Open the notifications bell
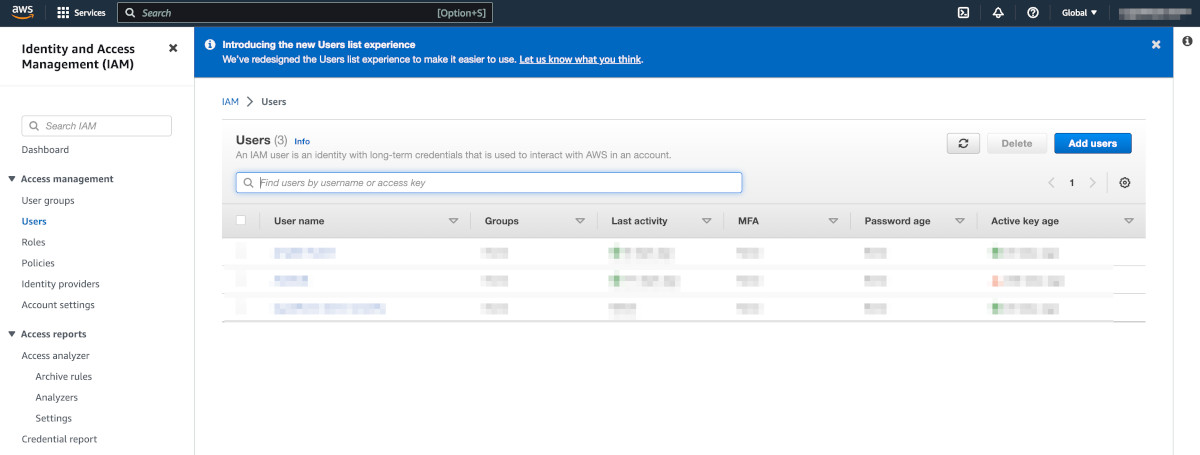 click(998, 13)
